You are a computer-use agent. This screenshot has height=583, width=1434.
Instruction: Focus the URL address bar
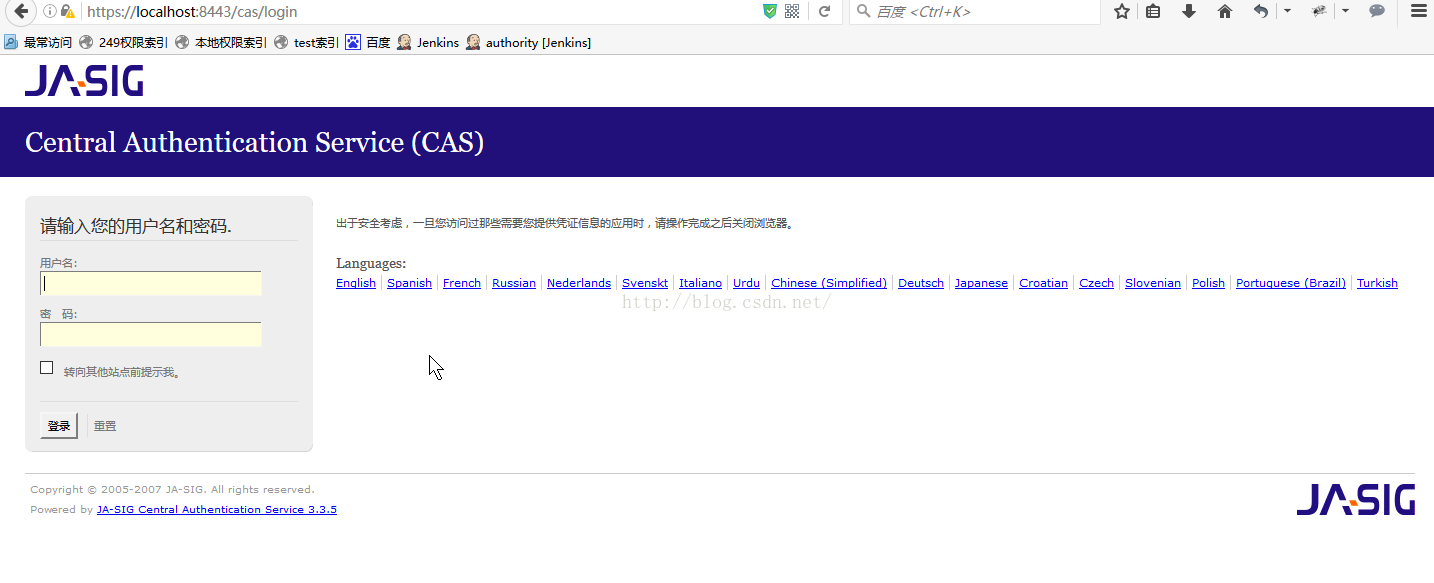click(420, 12)
